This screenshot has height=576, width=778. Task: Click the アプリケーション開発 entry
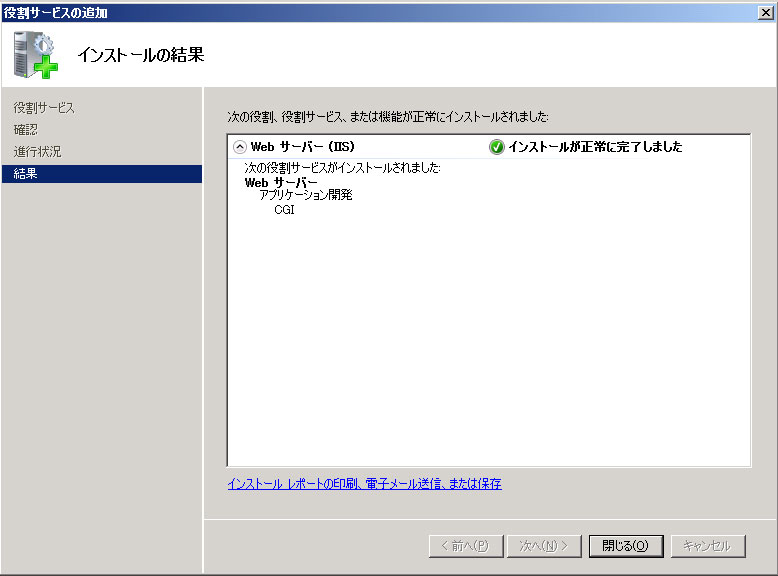point(306,195)
